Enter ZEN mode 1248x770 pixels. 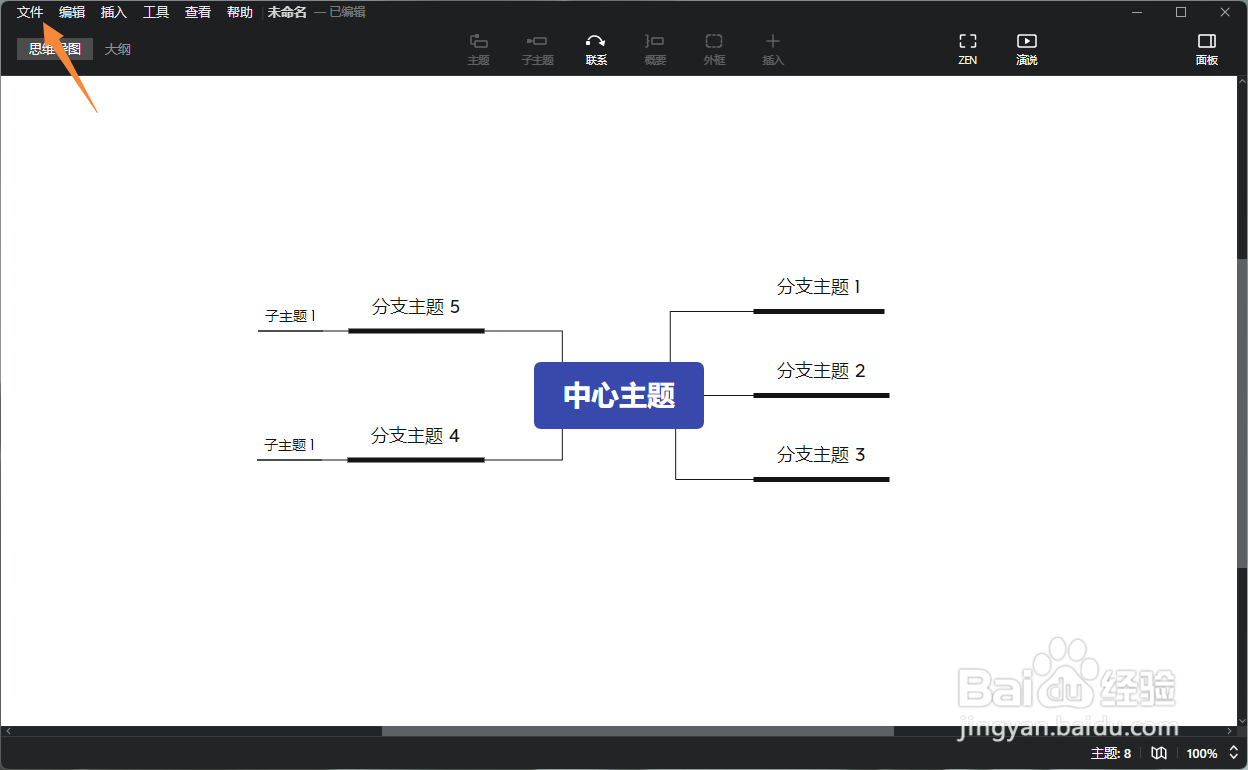coord(967,49)
